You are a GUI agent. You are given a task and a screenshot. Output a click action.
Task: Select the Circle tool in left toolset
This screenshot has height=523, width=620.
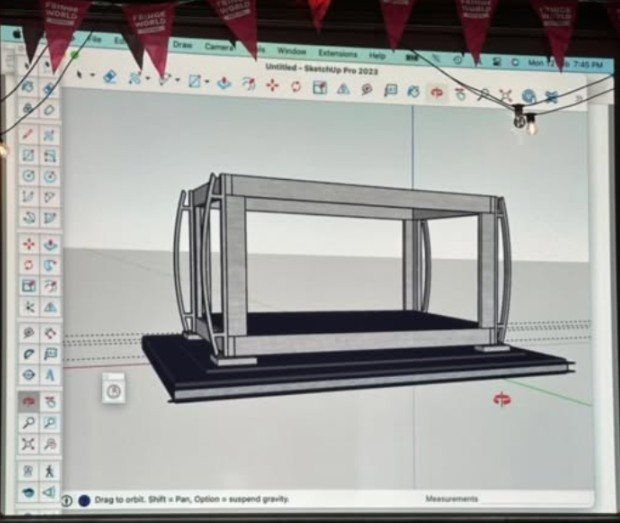(28, 176)
